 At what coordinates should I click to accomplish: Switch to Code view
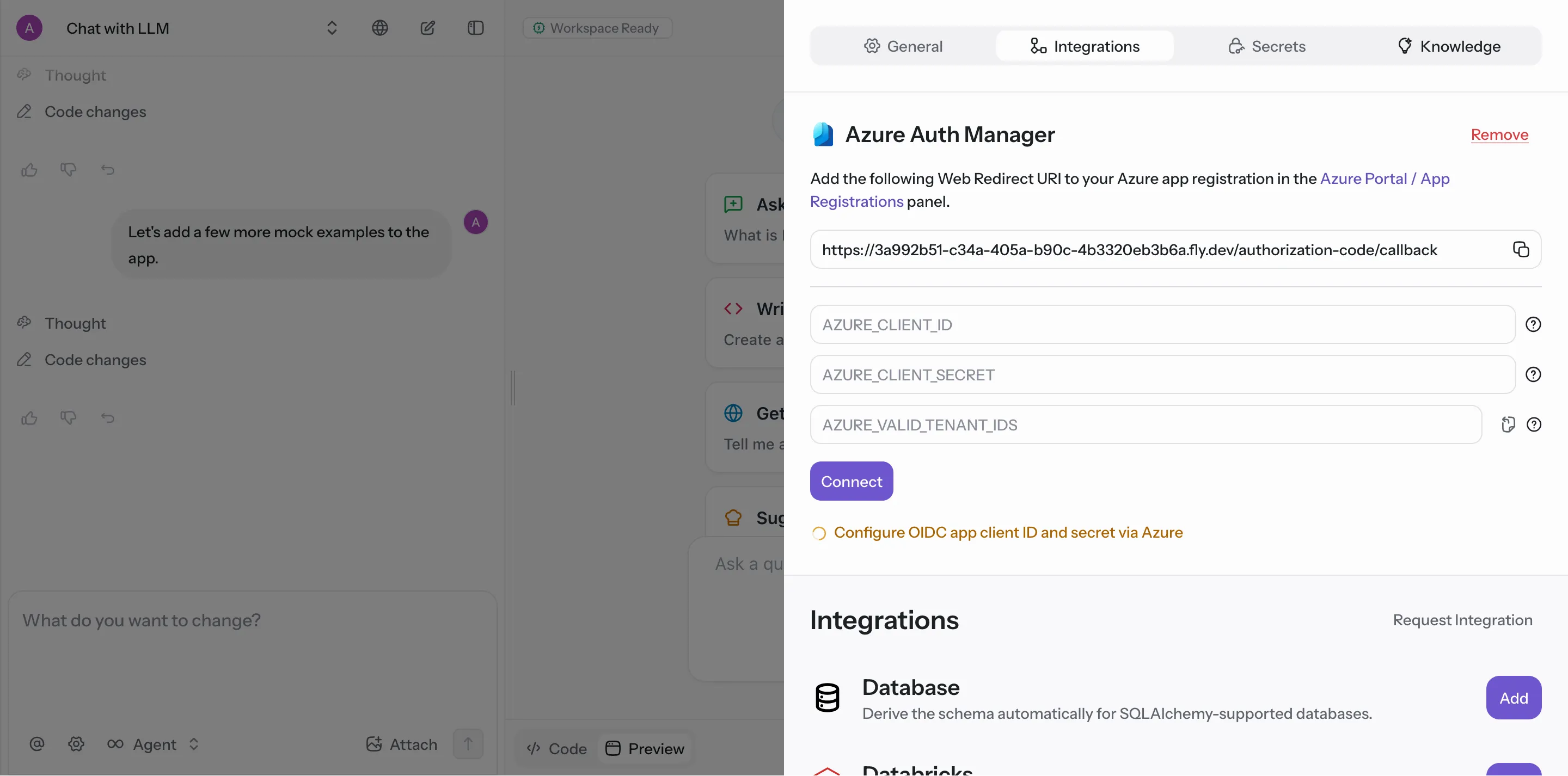(x=556, y=749)
